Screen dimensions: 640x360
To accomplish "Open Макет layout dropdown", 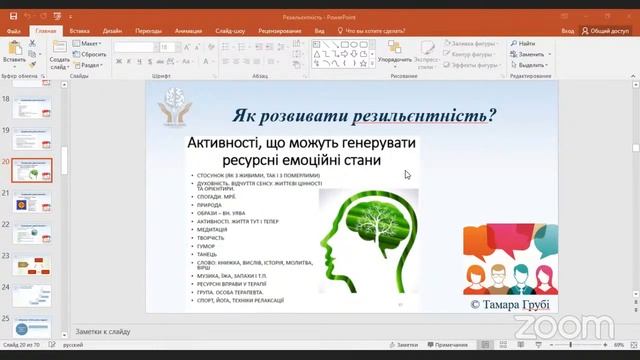I will tap(87, 43).
